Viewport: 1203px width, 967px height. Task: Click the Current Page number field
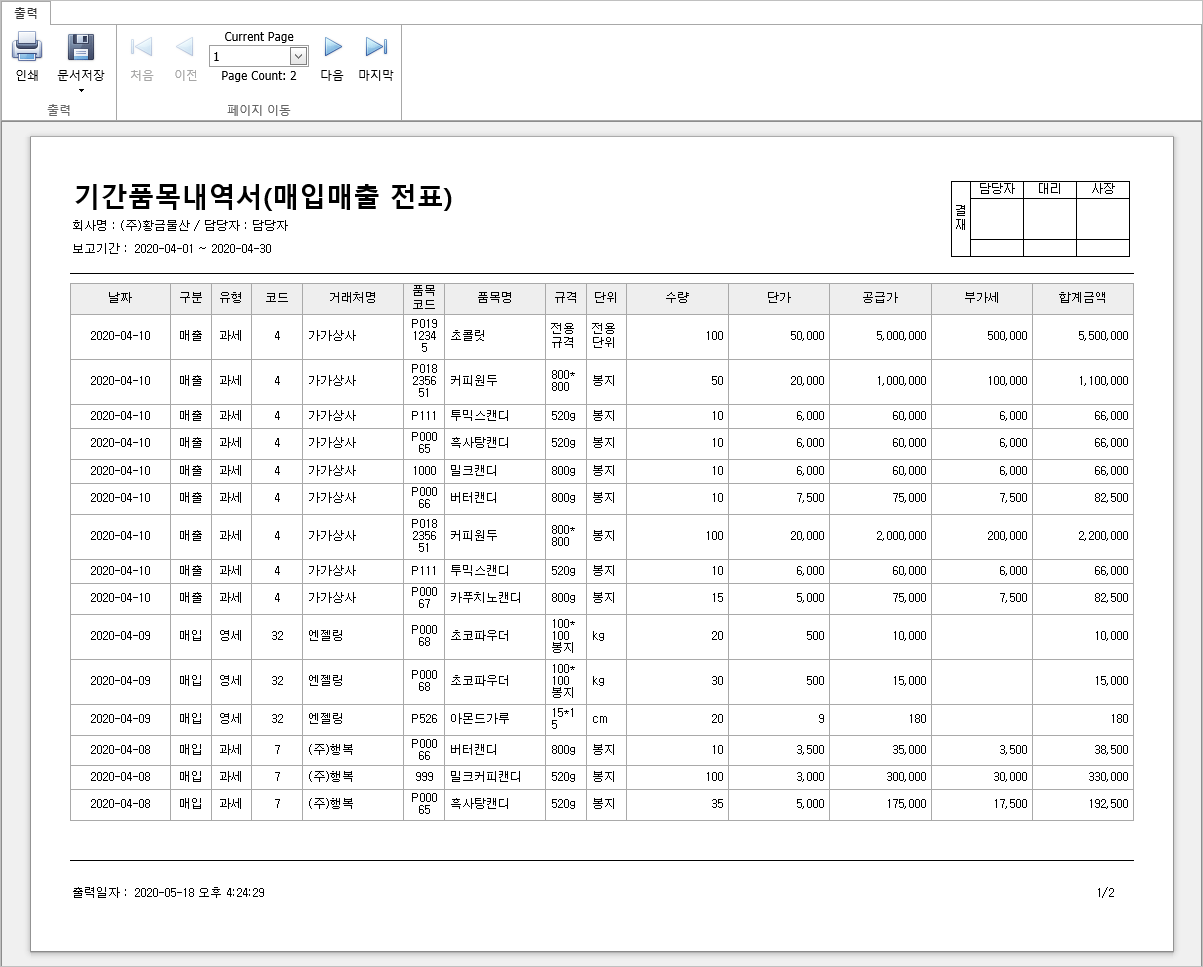tap(249, 57)
